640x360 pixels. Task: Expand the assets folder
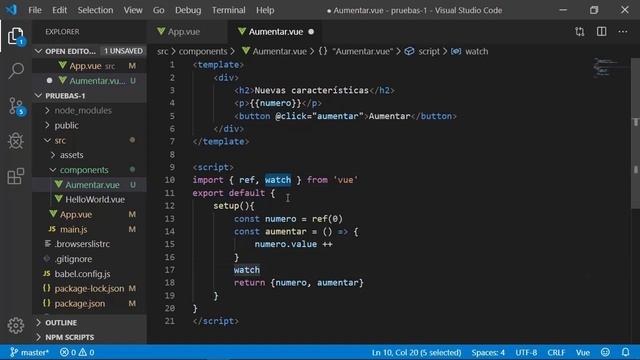(x=71, y=155)
